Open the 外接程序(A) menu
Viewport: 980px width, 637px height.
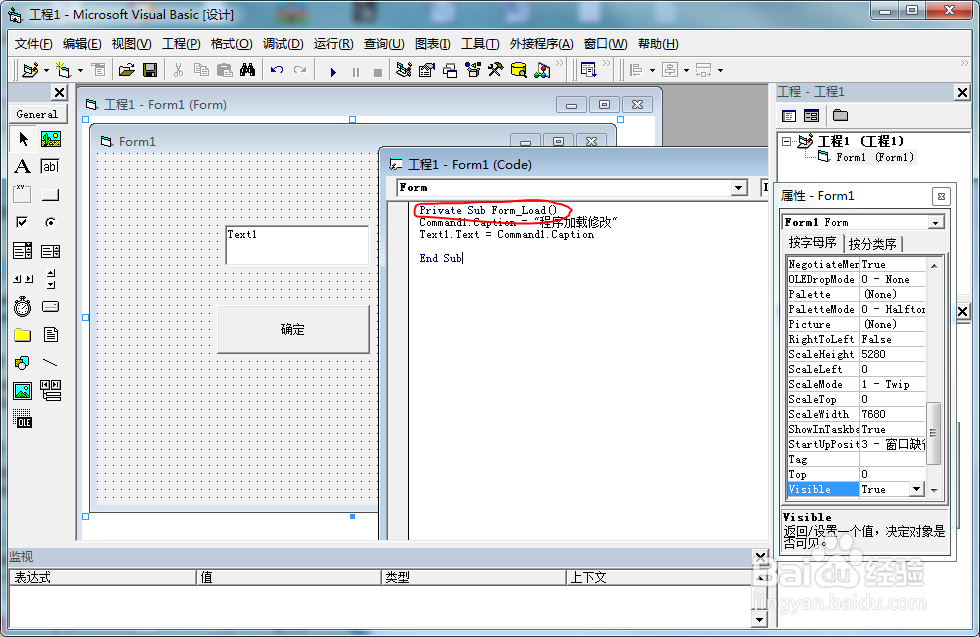[x=541, y=44]
